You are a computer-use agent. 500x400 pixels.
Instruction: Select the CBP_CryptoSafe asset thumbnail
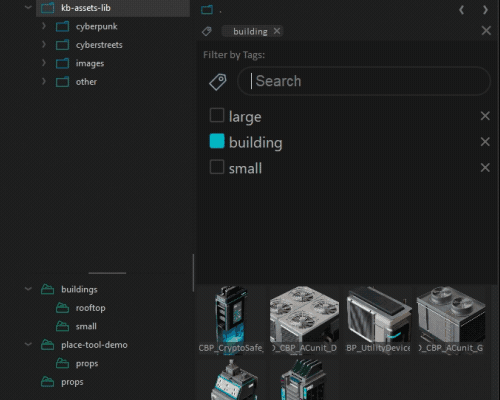click(x=231, y=319)
